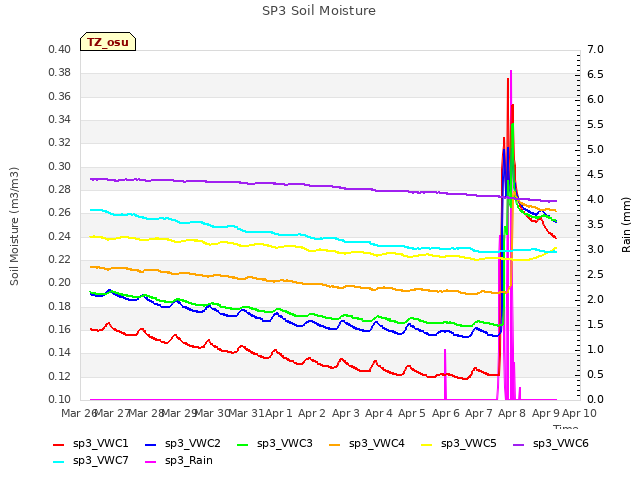Click the Apr 4 x-axis tick label
The image size is (640, 480).
[x=379, y=413]
